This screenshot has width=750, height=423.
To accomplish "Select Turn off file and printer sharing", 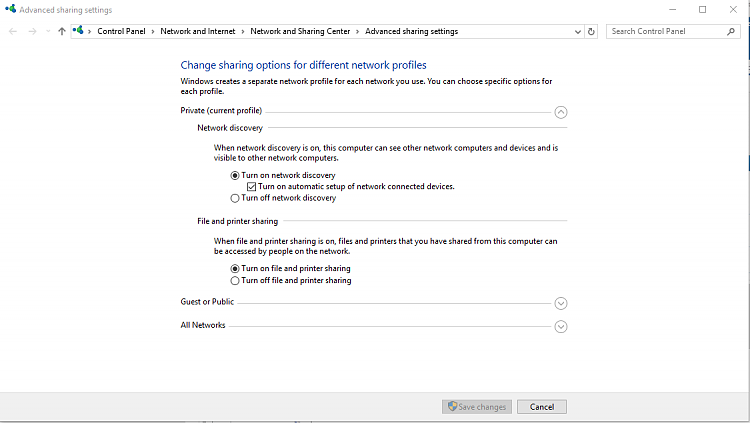I will tap(235, 281).
